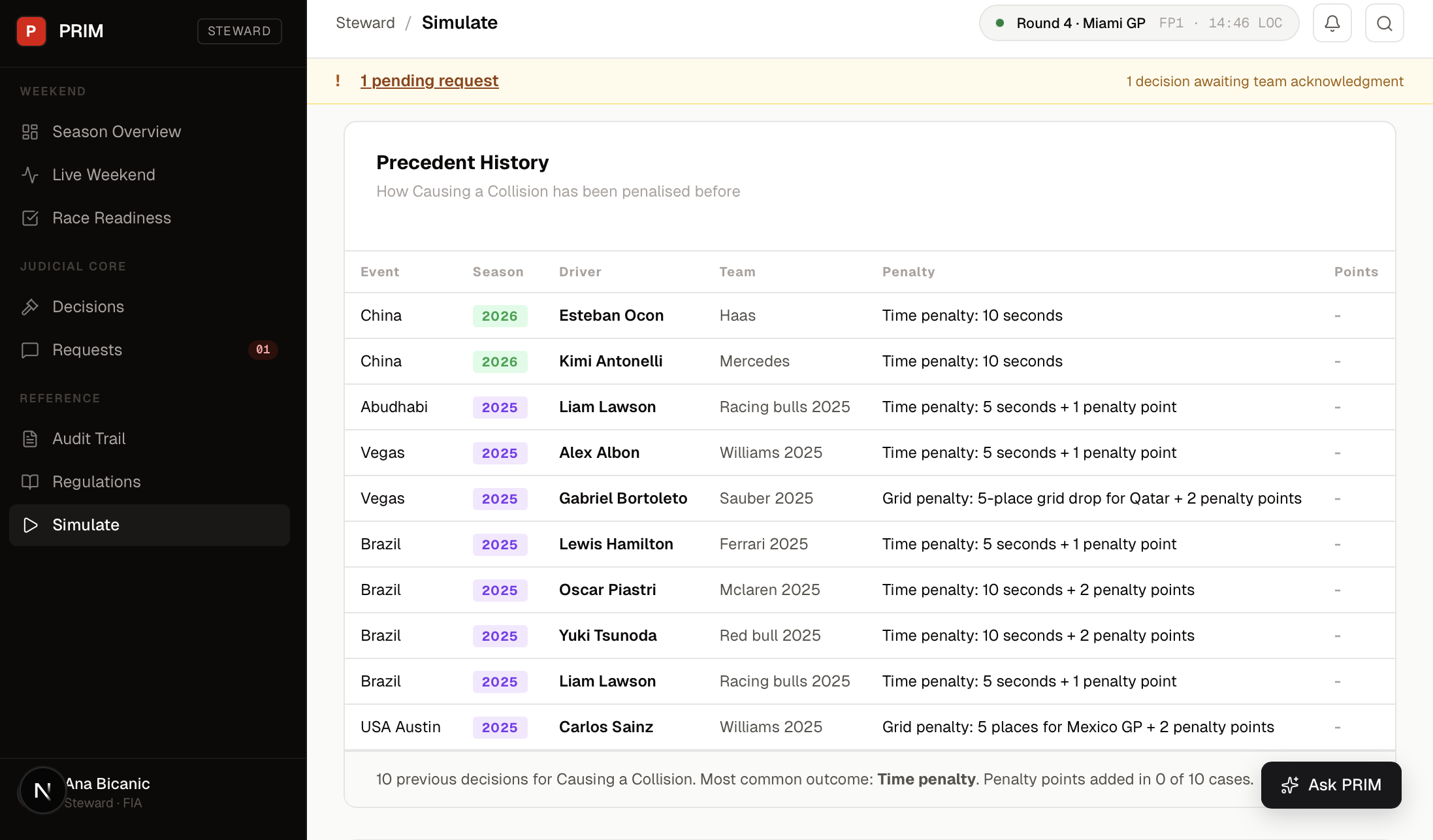Click the Audit Trail document icon

(x=29, y=438)
